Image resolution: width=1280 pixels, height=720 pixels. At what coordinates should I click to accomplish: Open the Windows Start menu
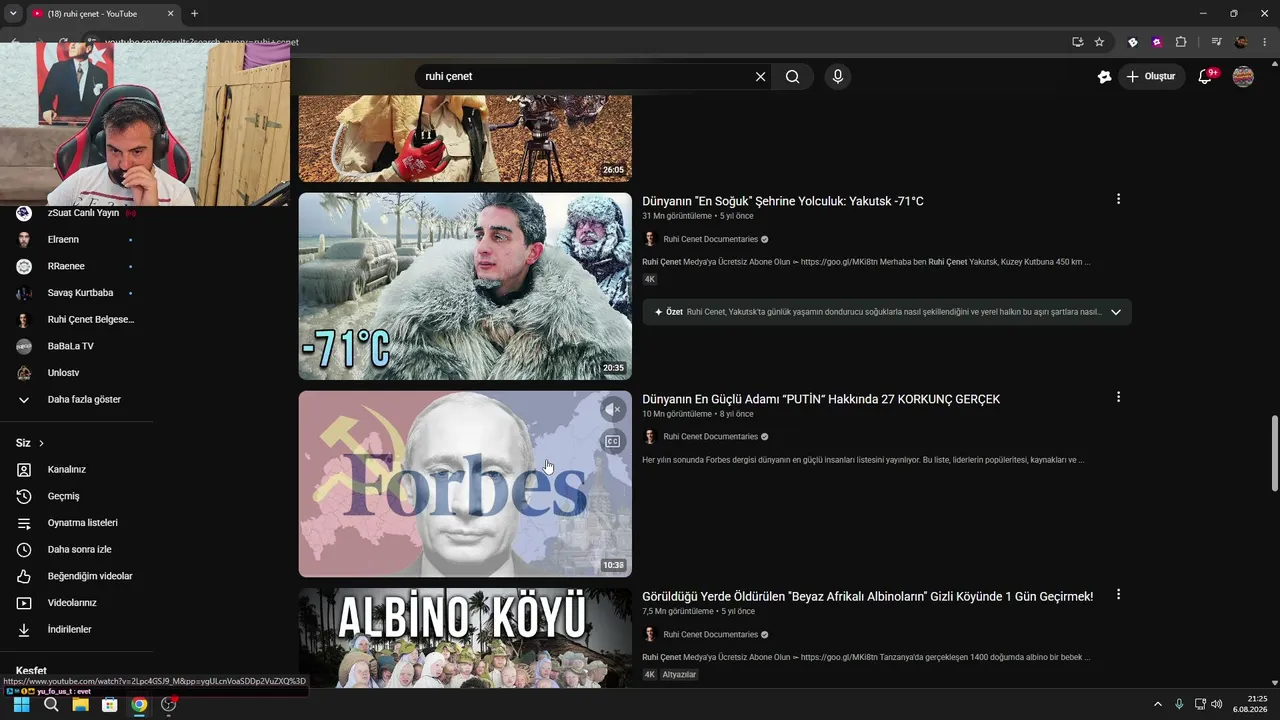point(21,704)
